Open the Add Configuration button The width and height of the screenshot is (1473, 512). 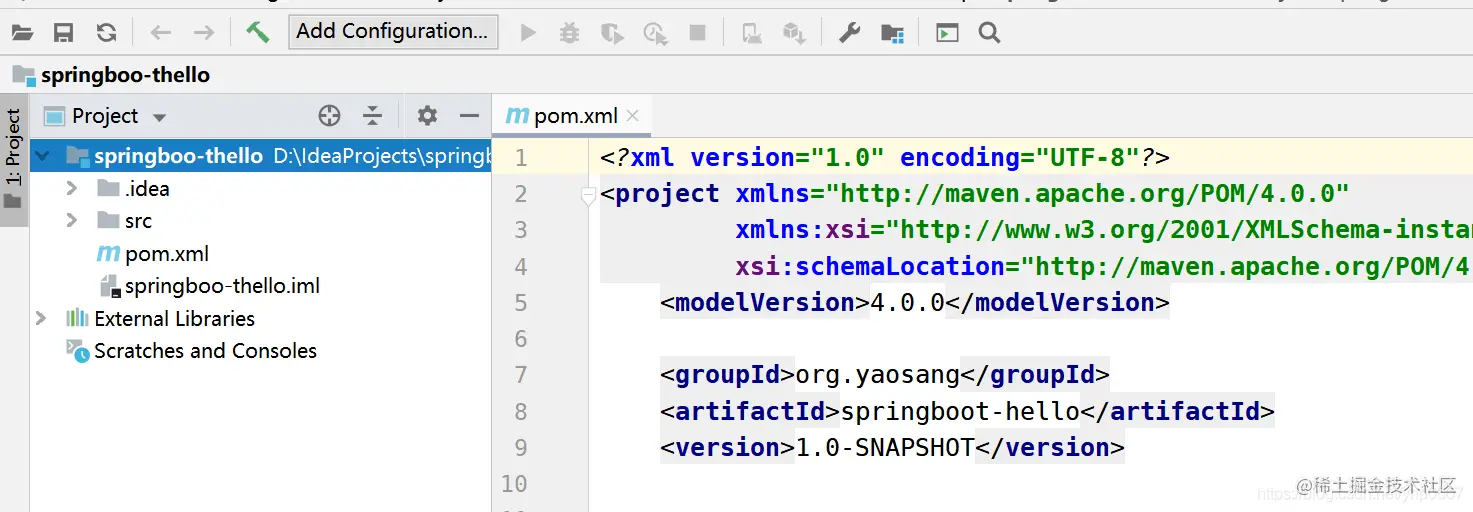(392, 31)
